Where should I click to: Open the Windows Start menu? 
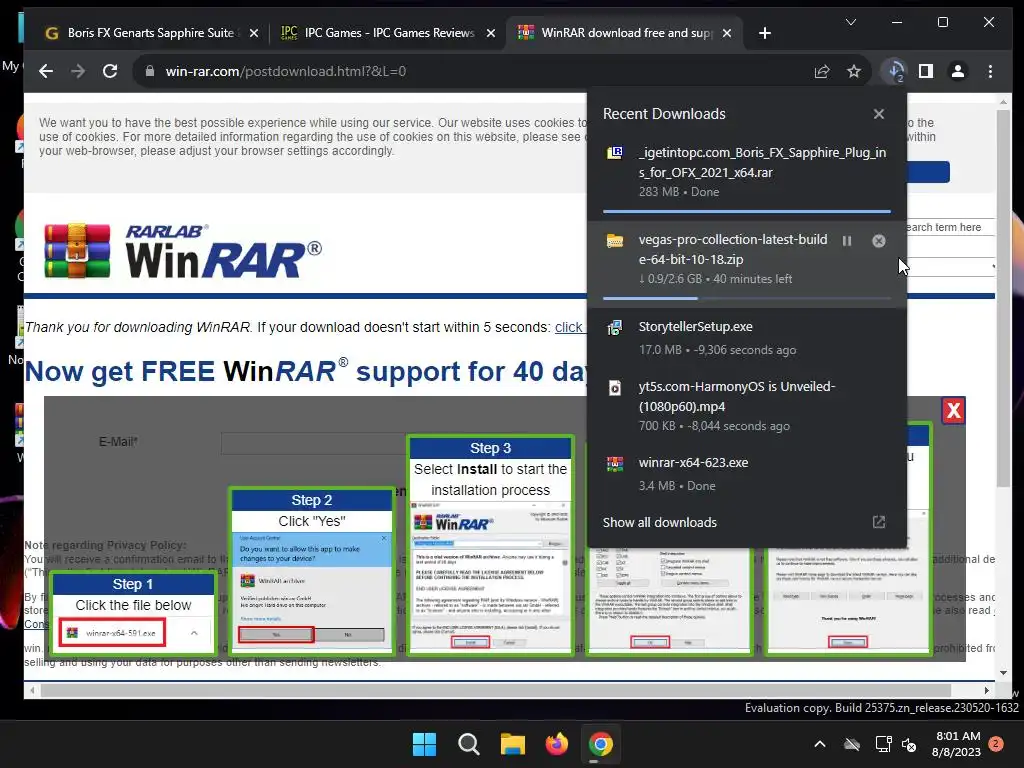[424, 744]
